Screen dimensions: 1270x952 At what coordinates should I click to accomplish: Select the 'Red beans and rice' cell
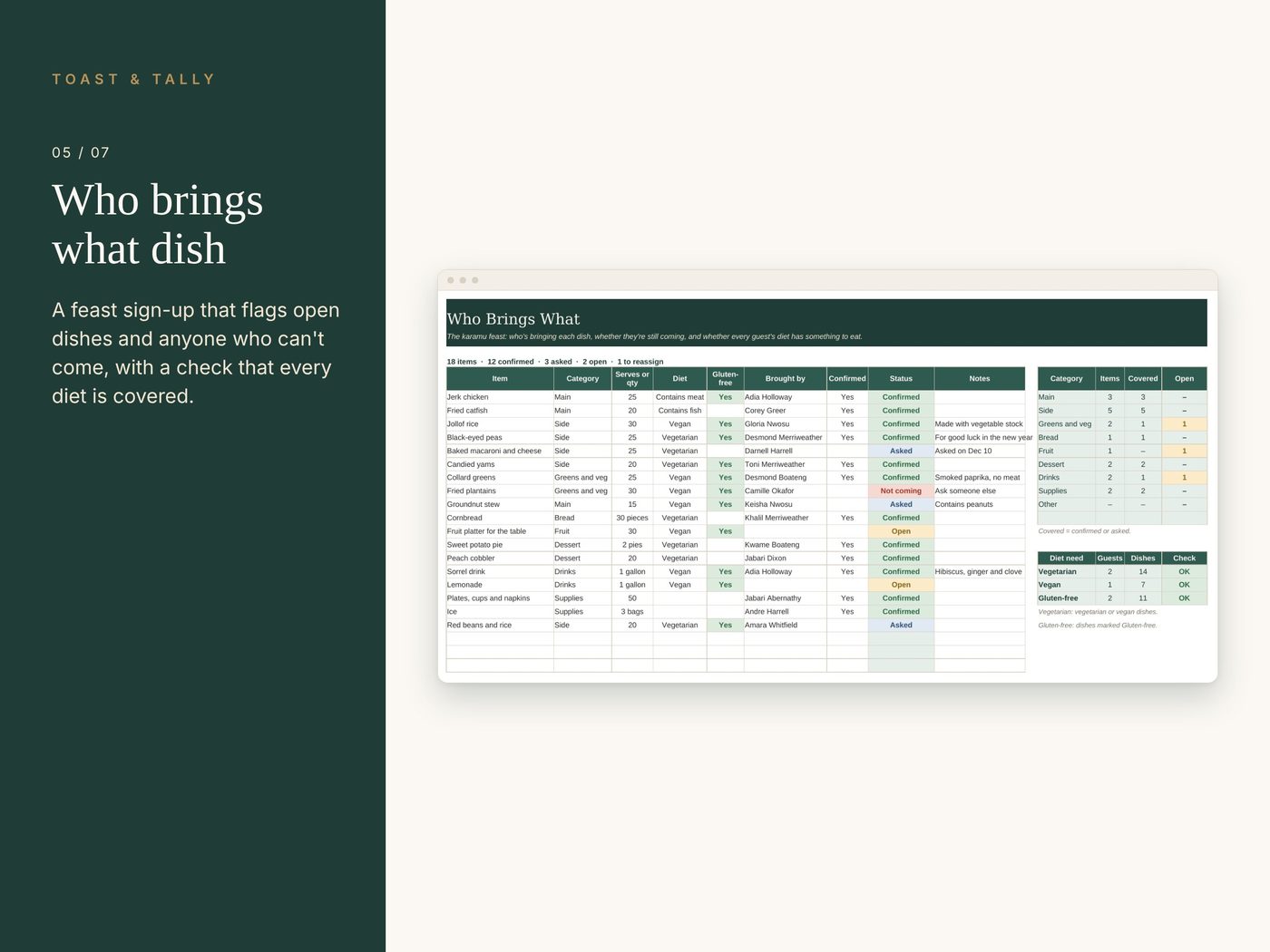click(500, 625)
